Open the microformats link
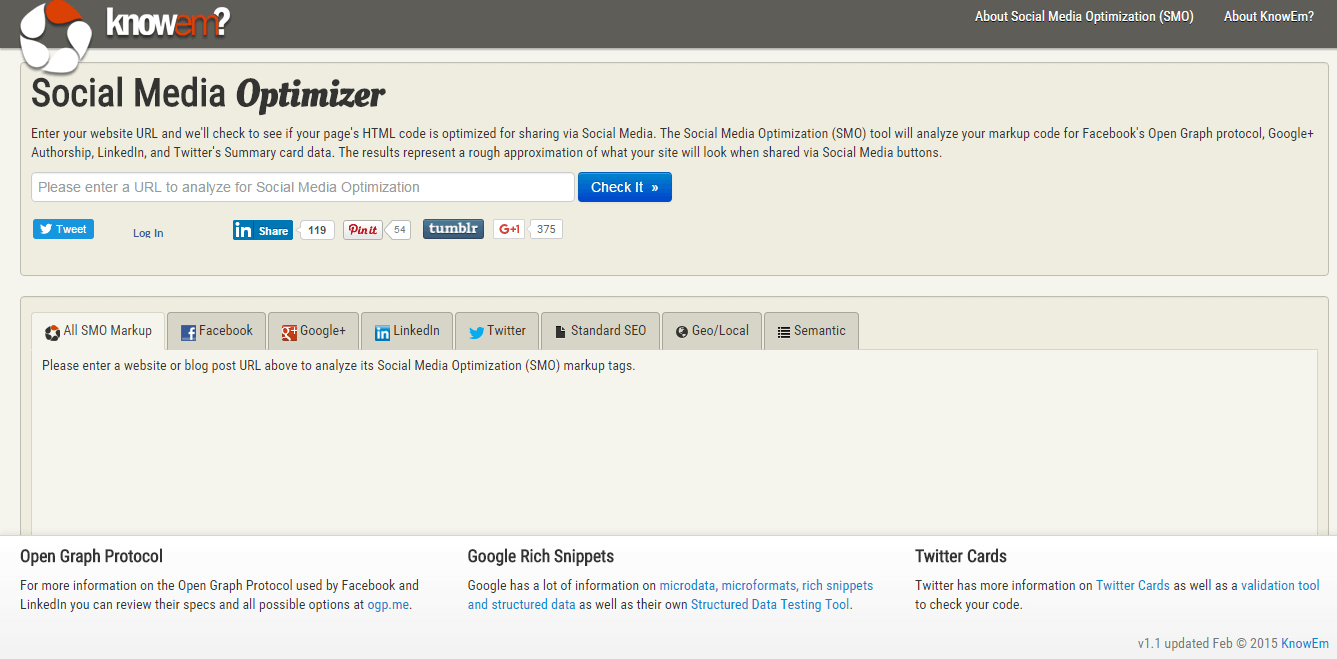 click(759, 585)
